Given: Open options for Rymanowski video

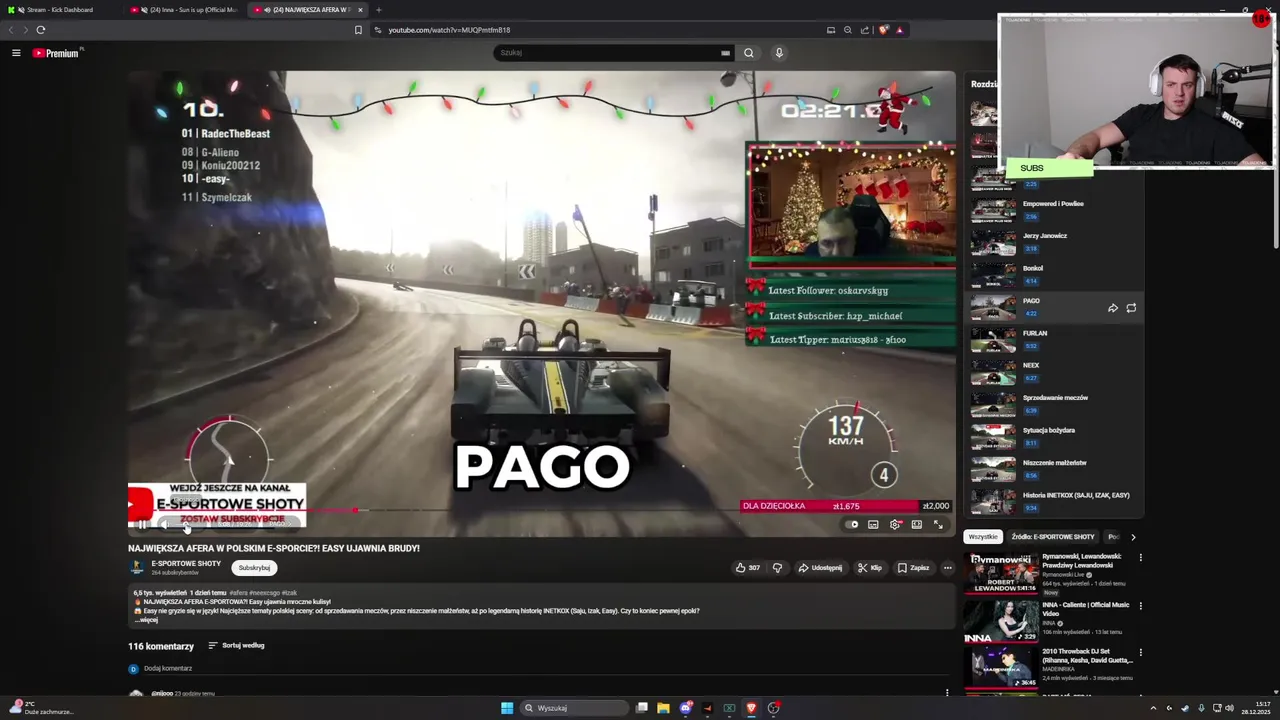Looking at the screenshot, I should (1140, 558).
